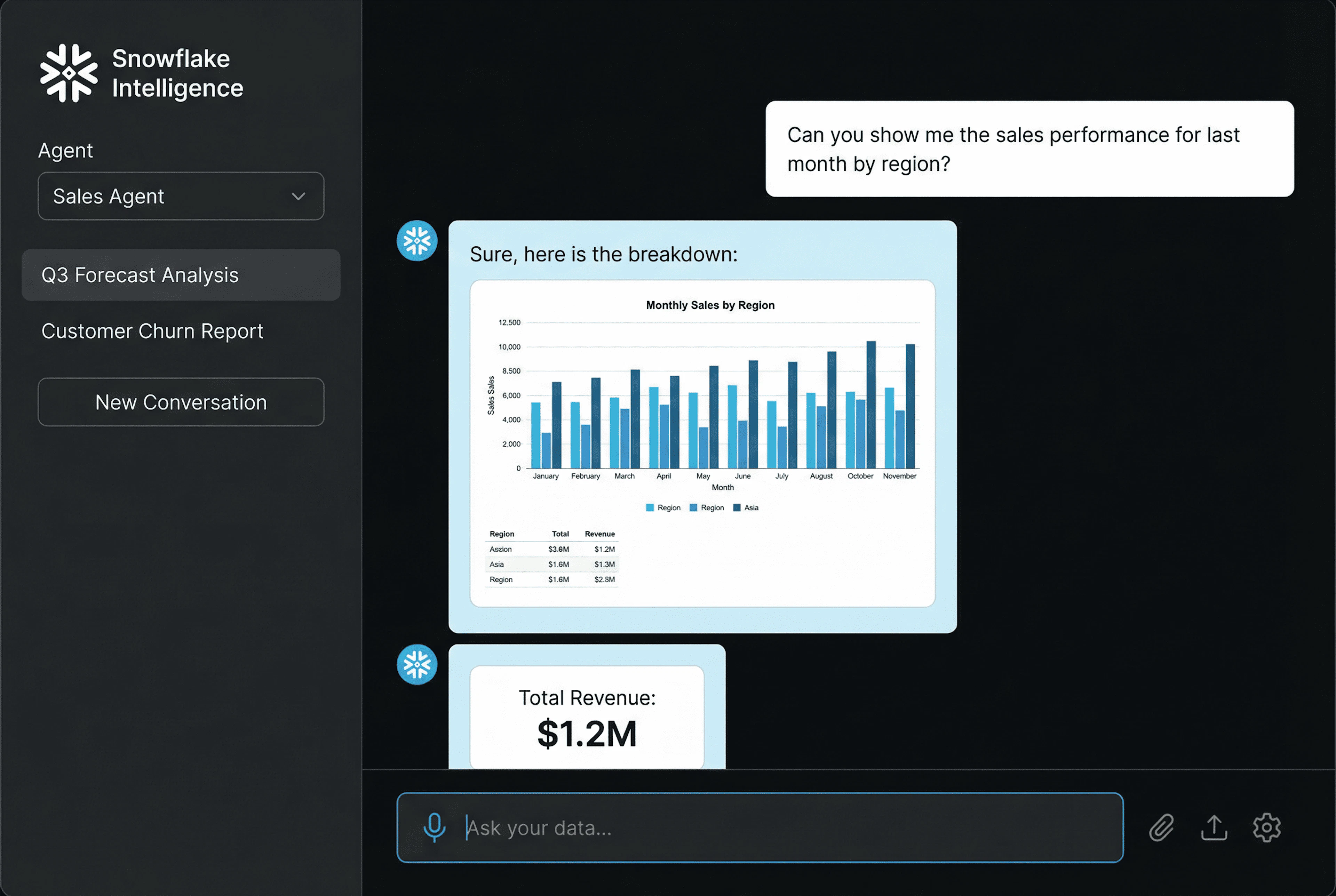Click the Asia row in revenue table

coord(551,564)
